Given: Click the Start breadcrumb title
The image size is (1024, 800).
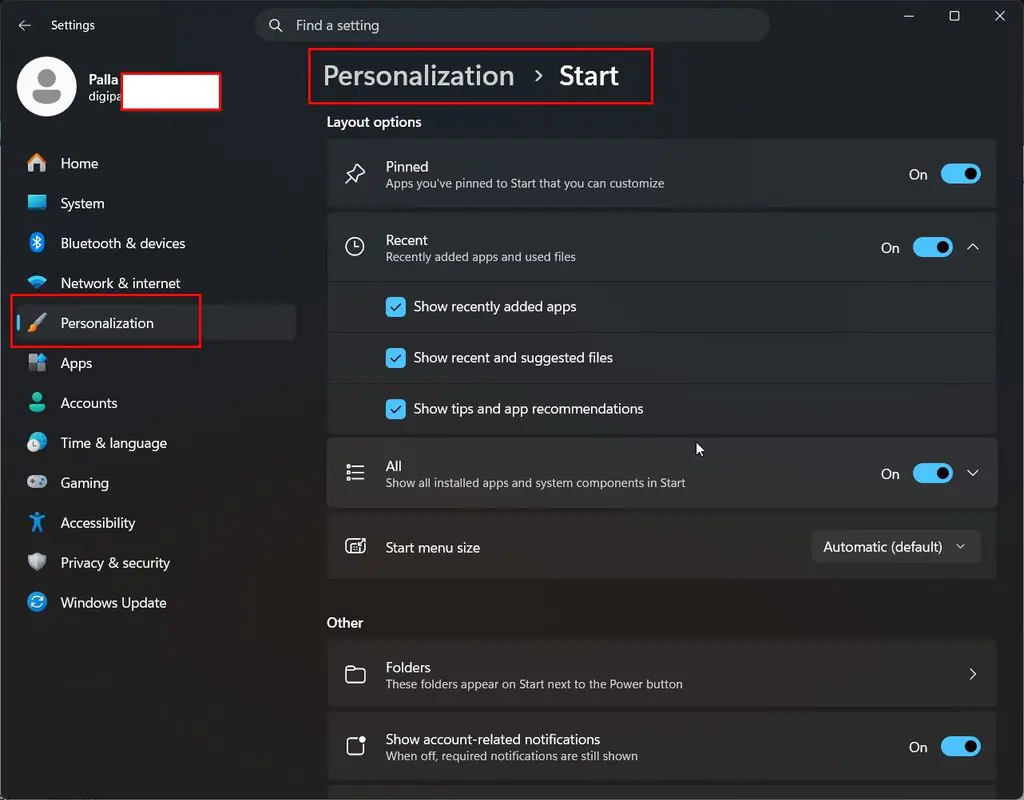Looking at the screenshot, I should tap(588, 76).
